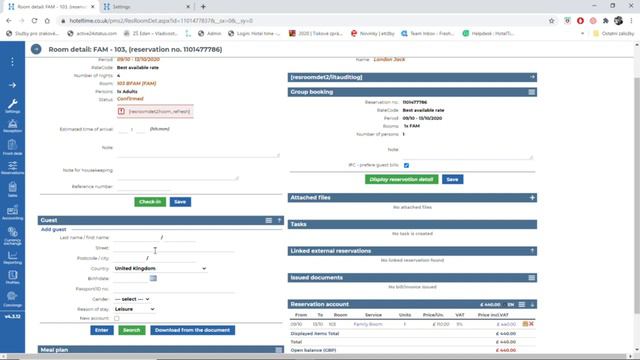The image size is (640, 360).
Task: Save the Group booking section
Action: click(x=452, y=180)
